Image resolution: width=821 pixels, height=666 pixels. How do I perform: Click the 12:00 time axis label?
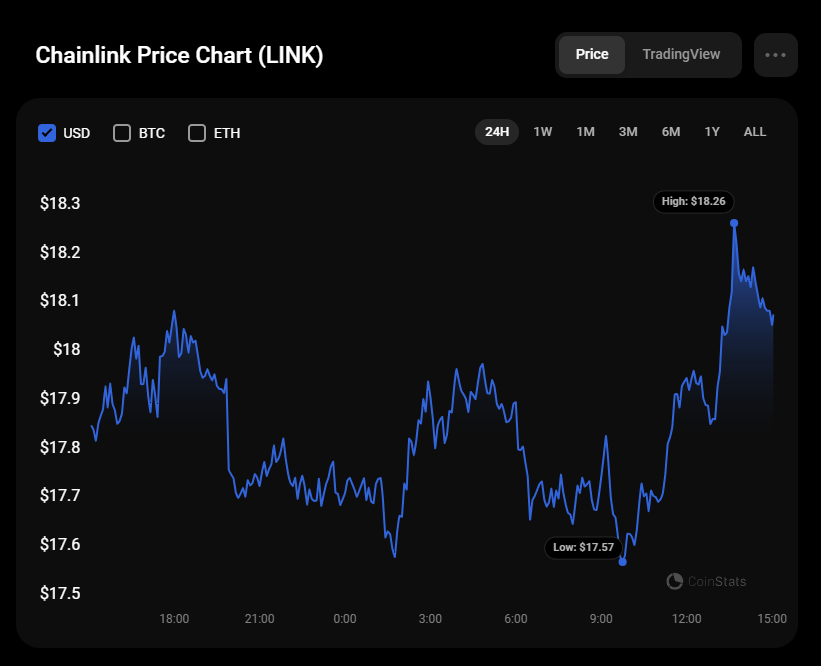[x=687, y=619]
